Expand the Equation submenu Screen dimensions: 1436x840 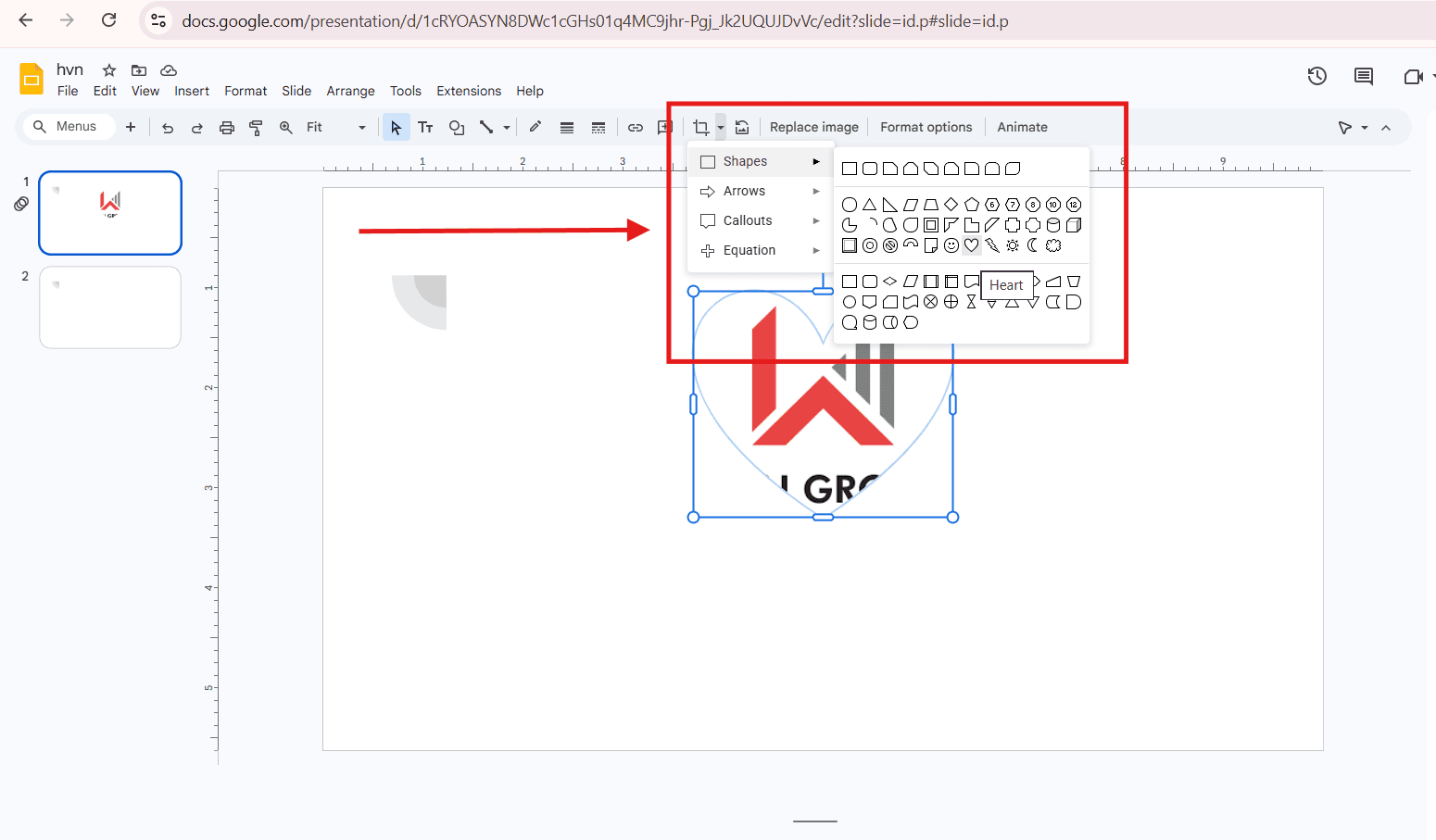[x=760, y=250]
